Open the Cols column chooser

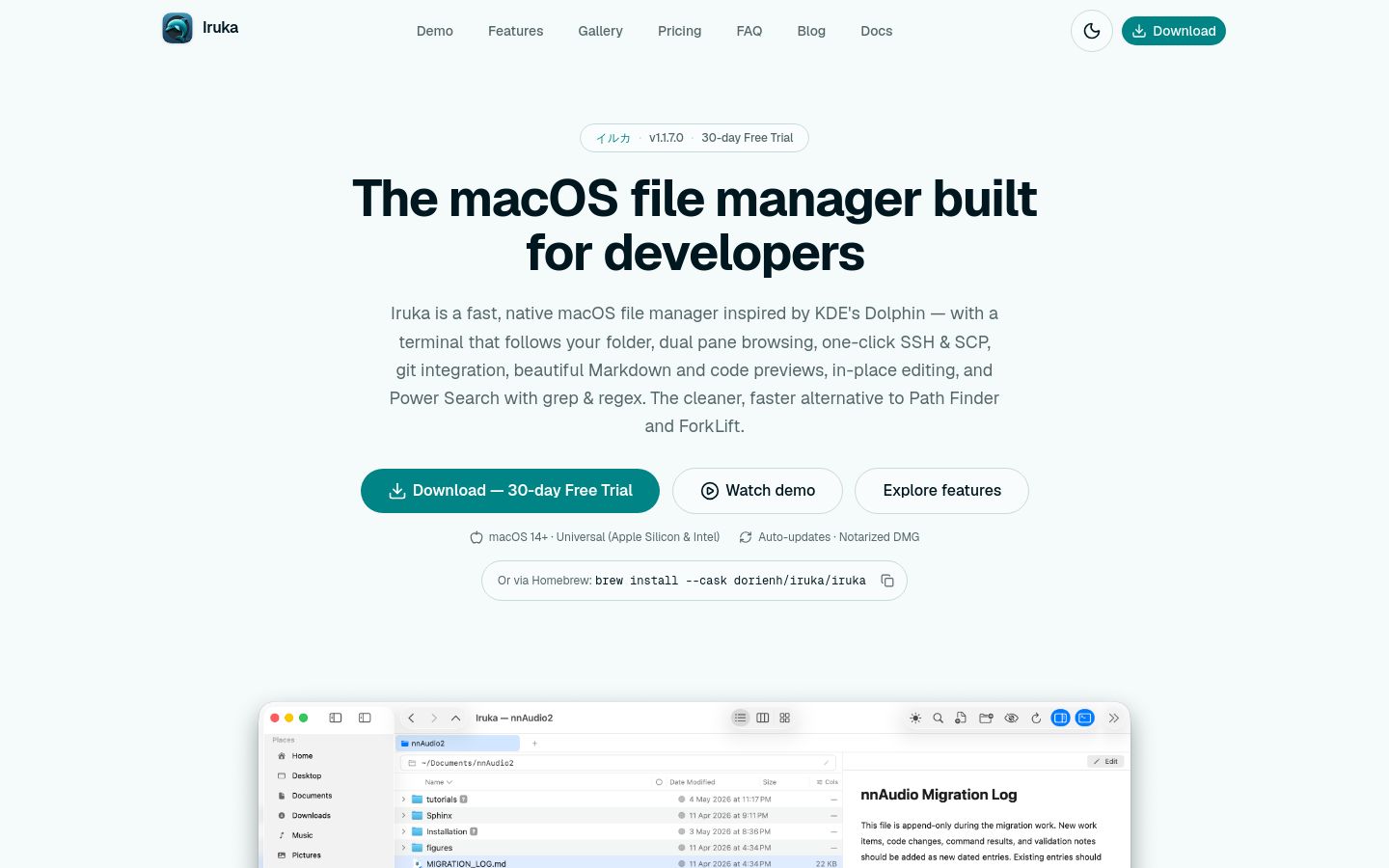[828, 782]
